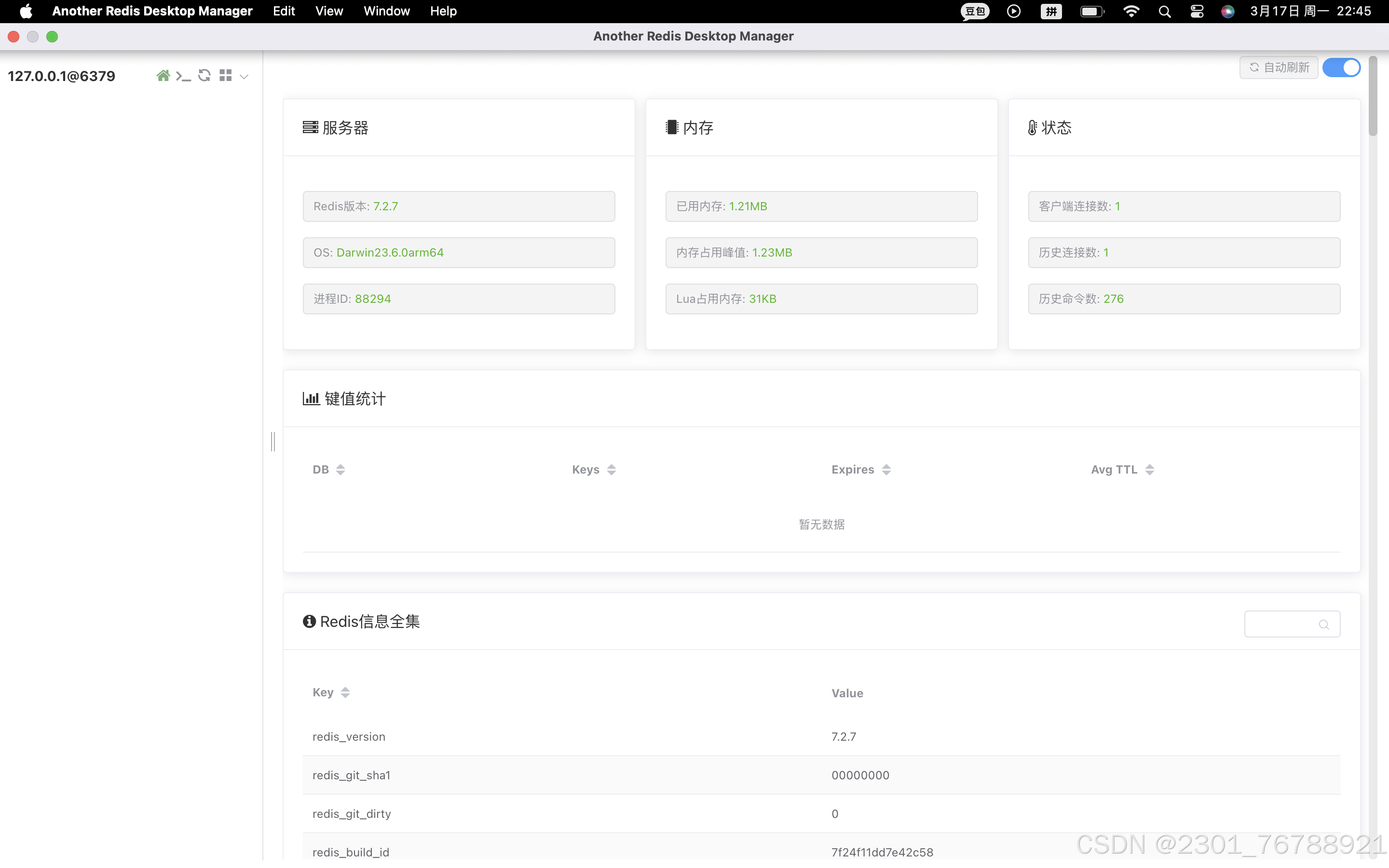1389x868 pixels.
Task: Disable the auto-refresh toggle switch
Action: (1341, 67)
